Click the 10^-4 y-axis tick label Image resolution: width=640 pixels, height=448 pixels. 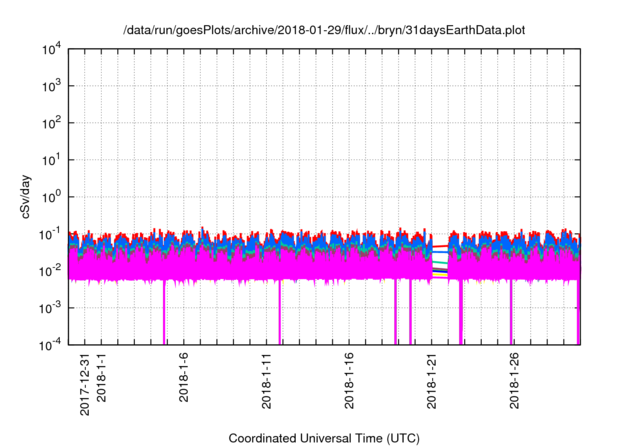click(51, 346)
